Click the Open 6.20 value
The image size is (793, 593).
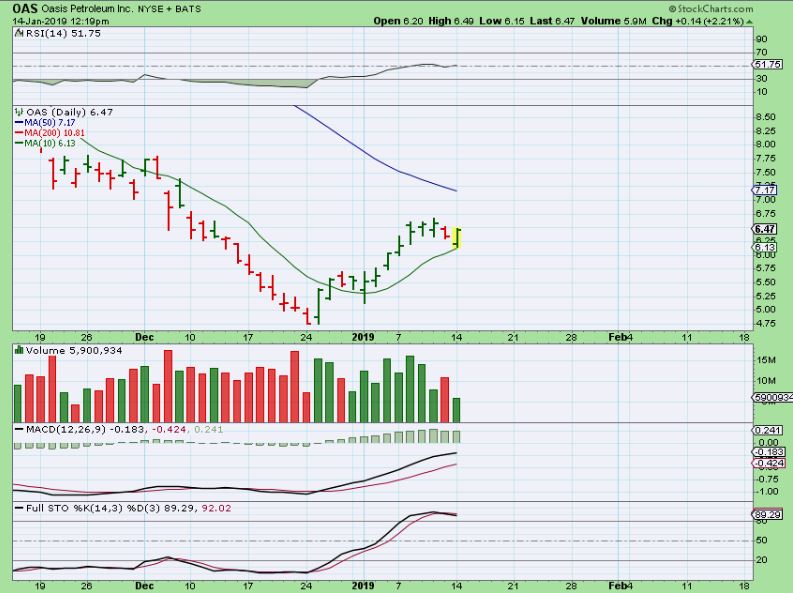click(x=398, y=21)
